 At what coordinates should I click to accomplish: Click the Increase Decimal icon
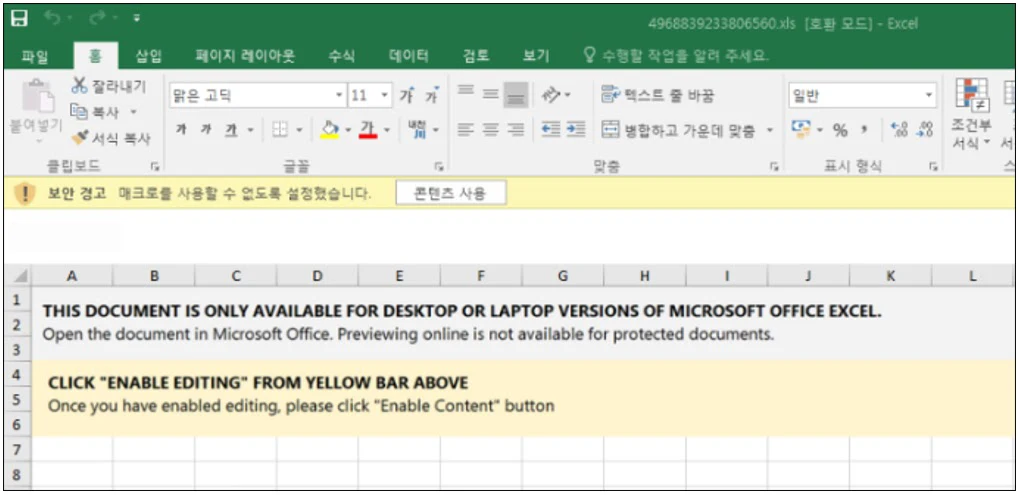(x=898, y=130)
